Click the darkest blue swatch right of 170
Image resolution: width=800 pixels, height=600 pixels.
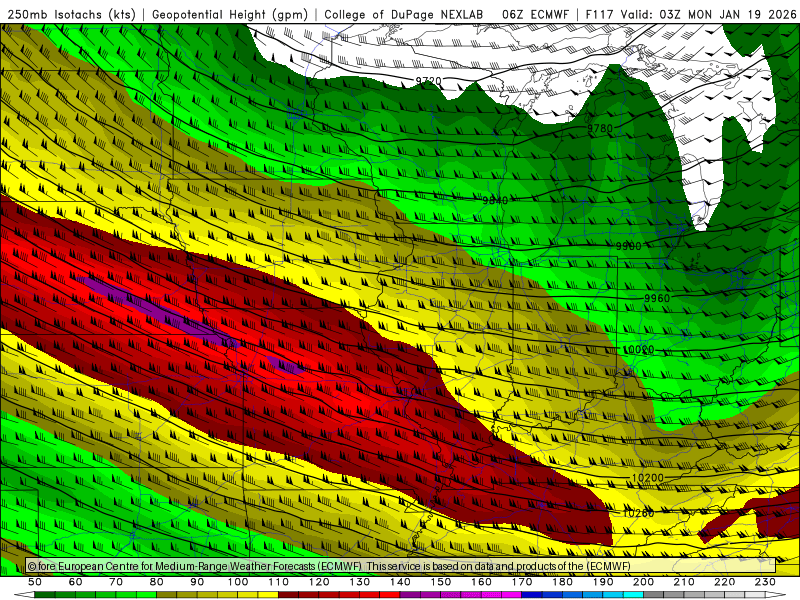point(532,595)
